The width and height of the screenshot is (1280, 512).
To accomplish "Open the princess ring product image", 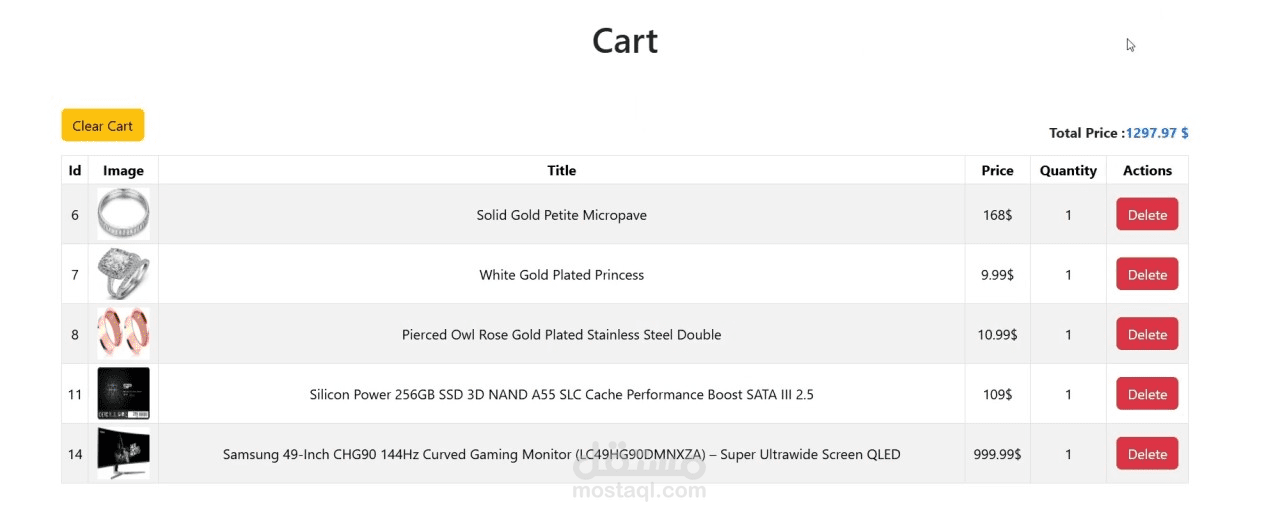I will click(x=124, y=274).
